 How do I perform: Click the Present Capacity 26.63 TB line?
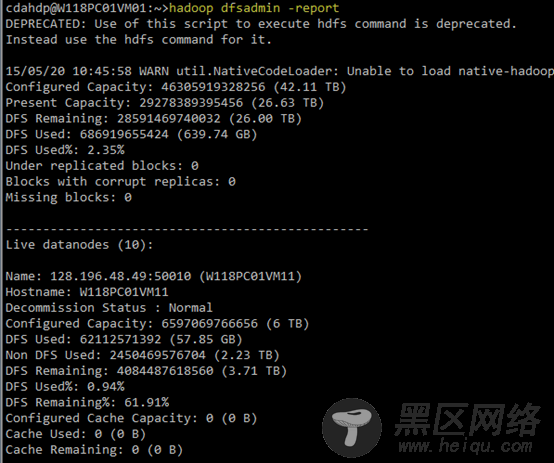point(165,103)
